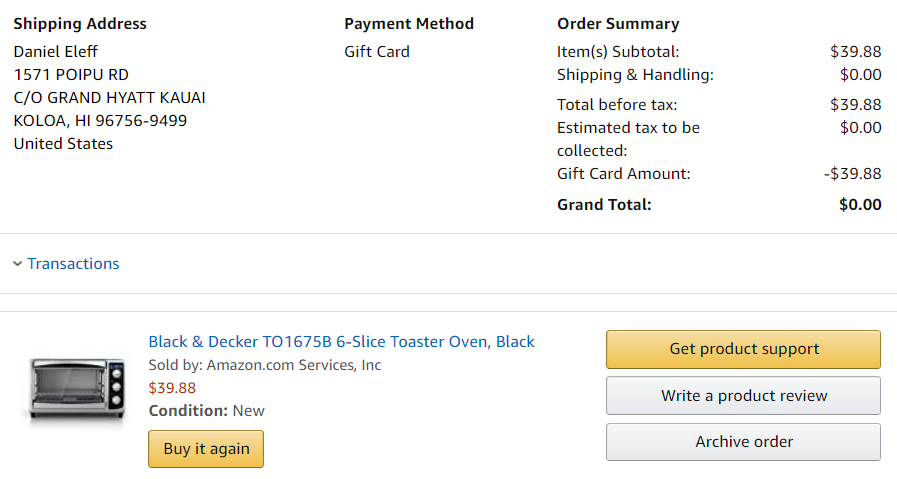
Task: Click the Gift Card Amount -$39.88 value
Action: pyautogui.click(x=853, y=174)
